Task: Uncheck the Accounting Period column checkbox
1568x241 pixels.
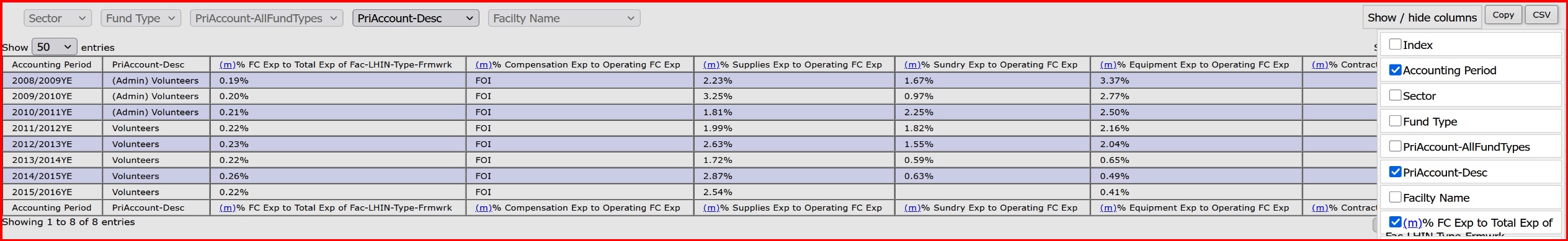Action: (1395, 69)
